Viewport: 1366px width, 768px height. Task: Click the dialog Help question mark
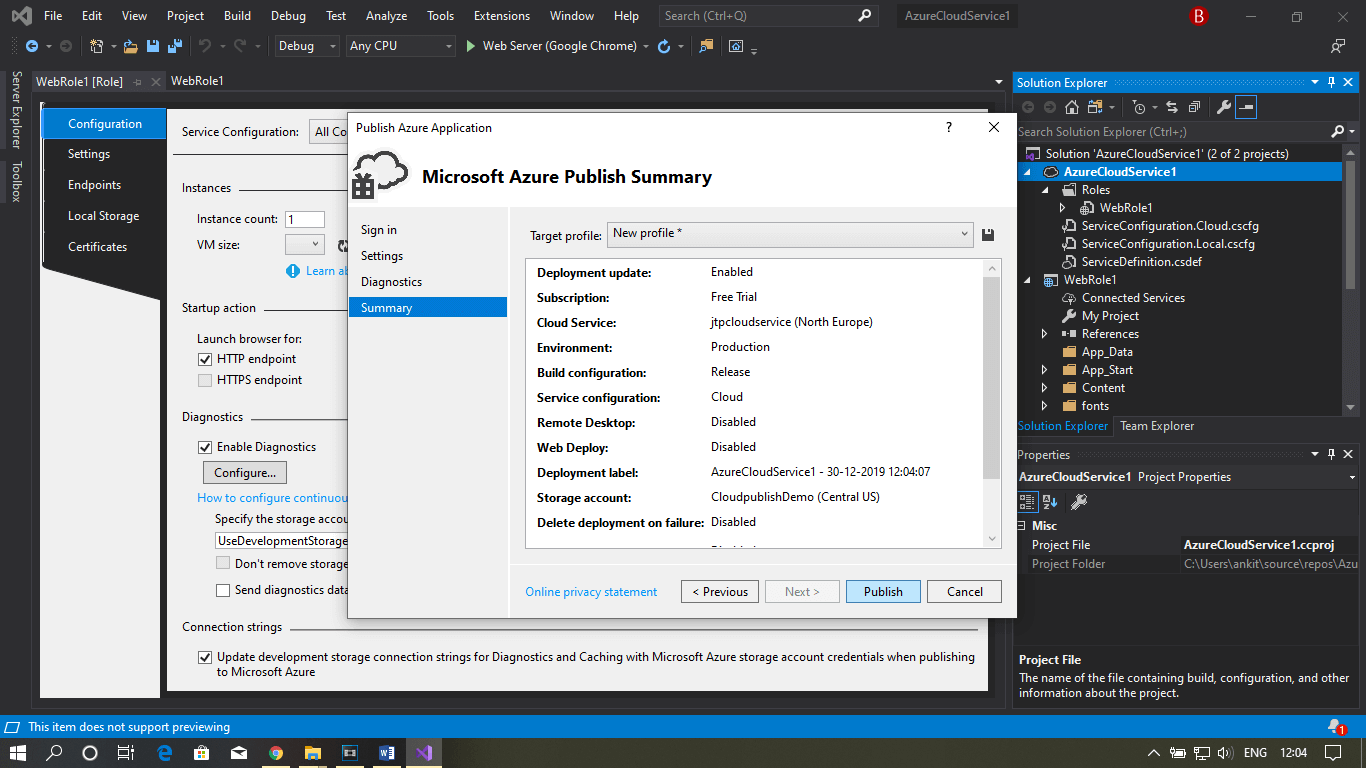tap(949, 128)
